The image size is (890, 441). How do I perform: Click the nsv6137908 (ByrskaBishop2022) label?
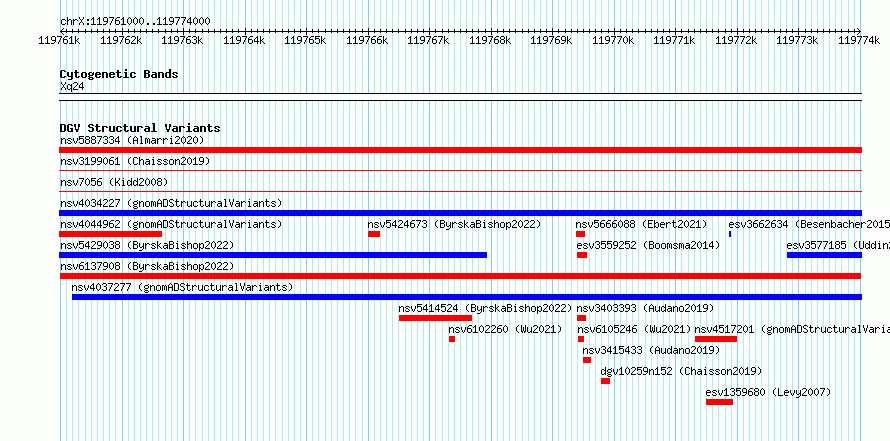click(147, 266)
